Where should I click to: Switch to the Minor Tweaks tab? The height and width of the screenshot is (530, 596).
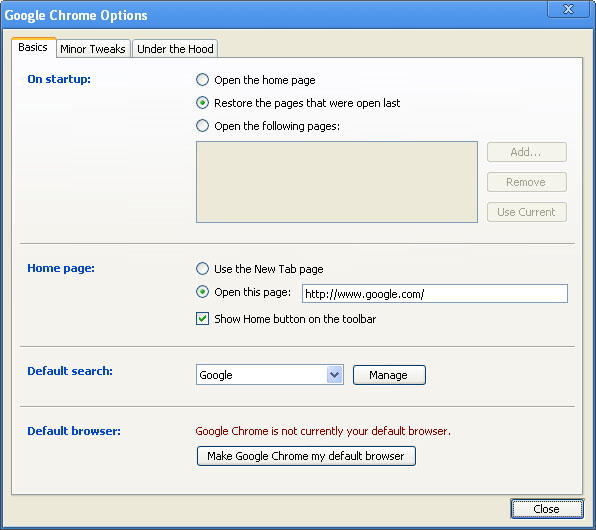[93, 49]
